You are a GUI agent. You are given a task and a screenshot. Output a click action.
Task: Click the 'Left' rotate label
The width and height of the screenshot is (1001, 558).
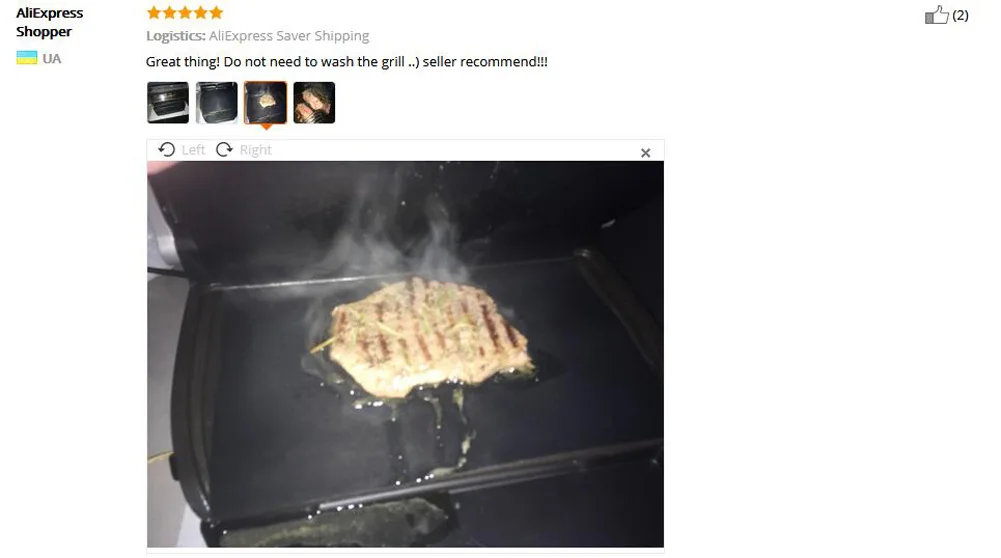pyautogui.click(x=193, y=150)
